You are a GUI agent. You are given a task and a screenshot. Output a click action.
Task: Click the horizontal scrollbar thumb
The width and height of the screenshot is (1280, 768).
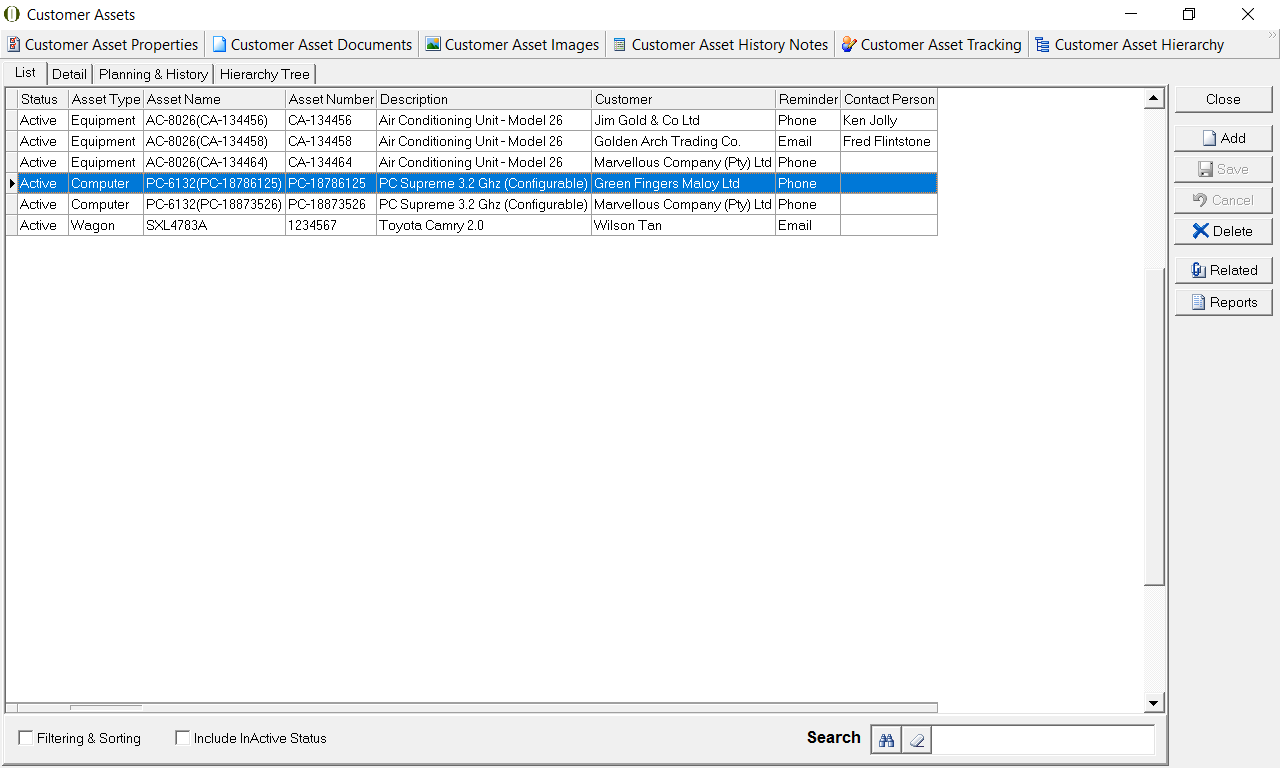pyautogui.click(x=105, y=707)
